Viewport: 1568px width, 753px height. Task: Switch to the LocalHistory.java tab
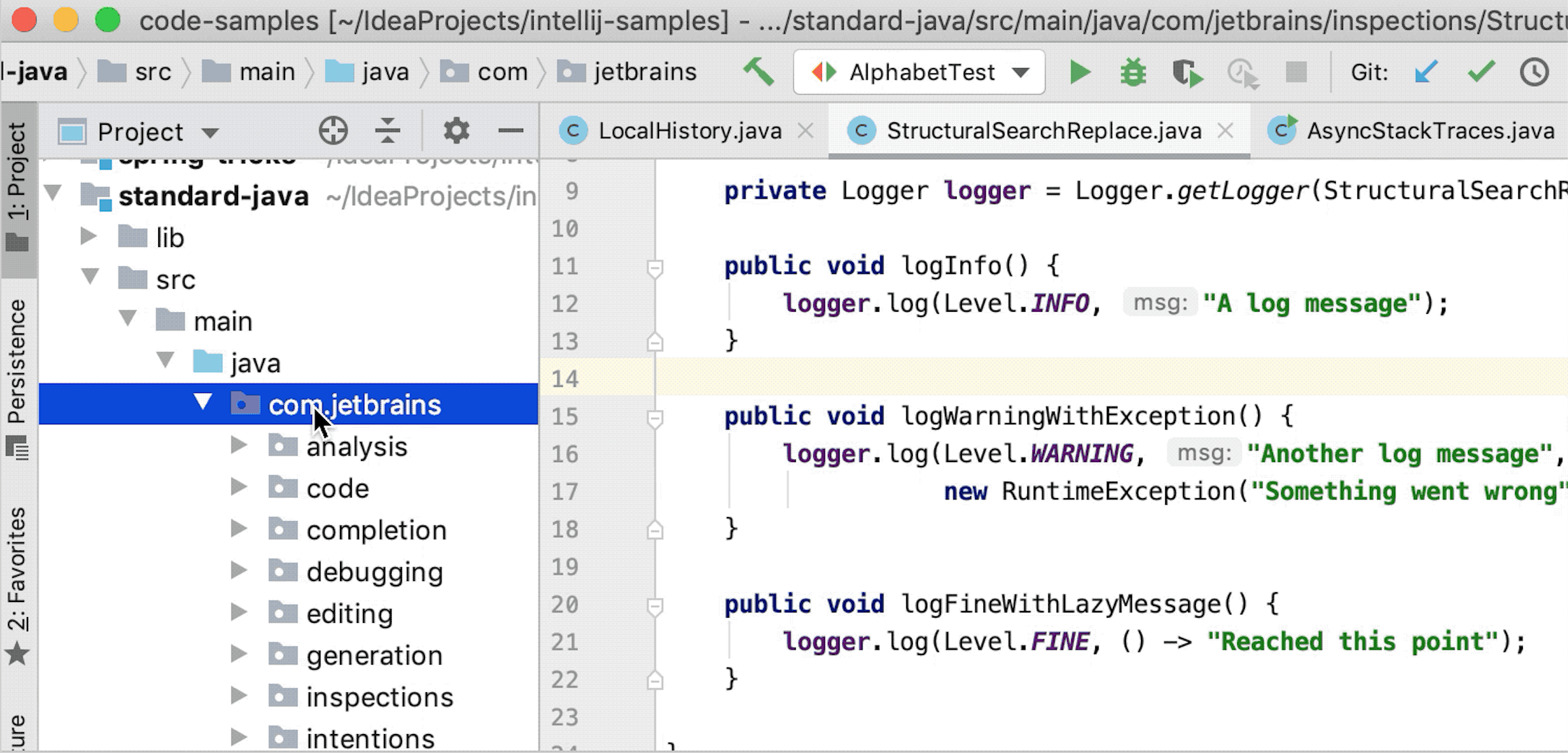point(687,130)
